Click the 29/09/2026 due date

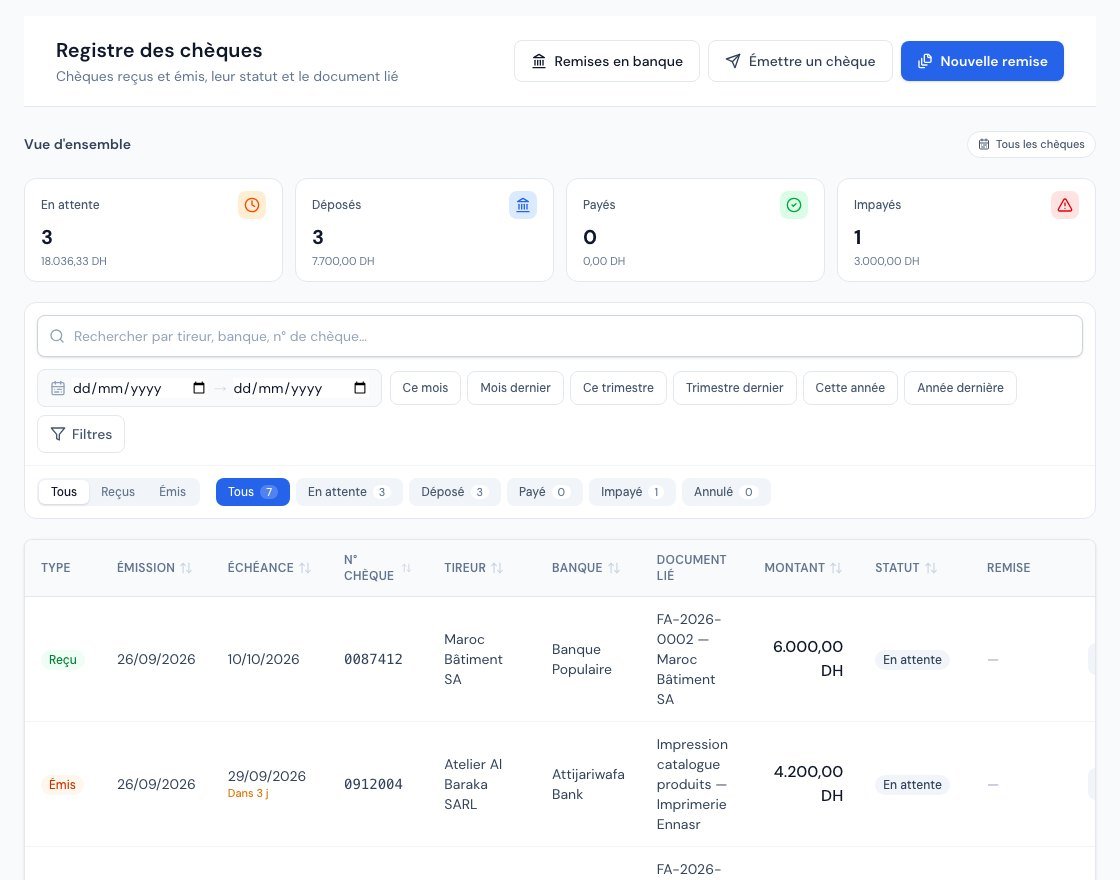point(266,776)
